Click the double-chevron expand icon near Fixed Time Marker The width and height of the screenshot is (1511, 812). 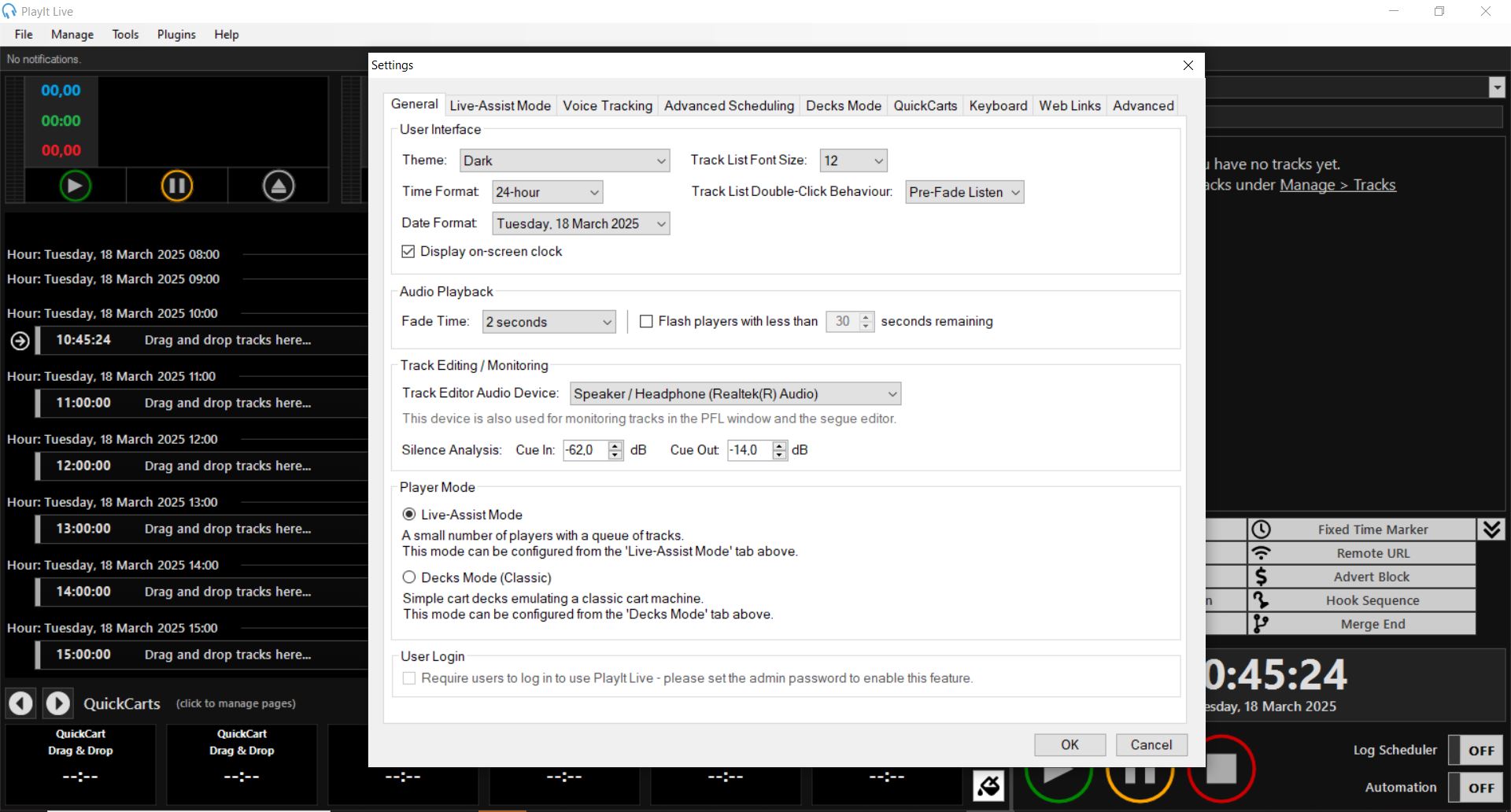pyautogui.click(x=1492, y=529)
